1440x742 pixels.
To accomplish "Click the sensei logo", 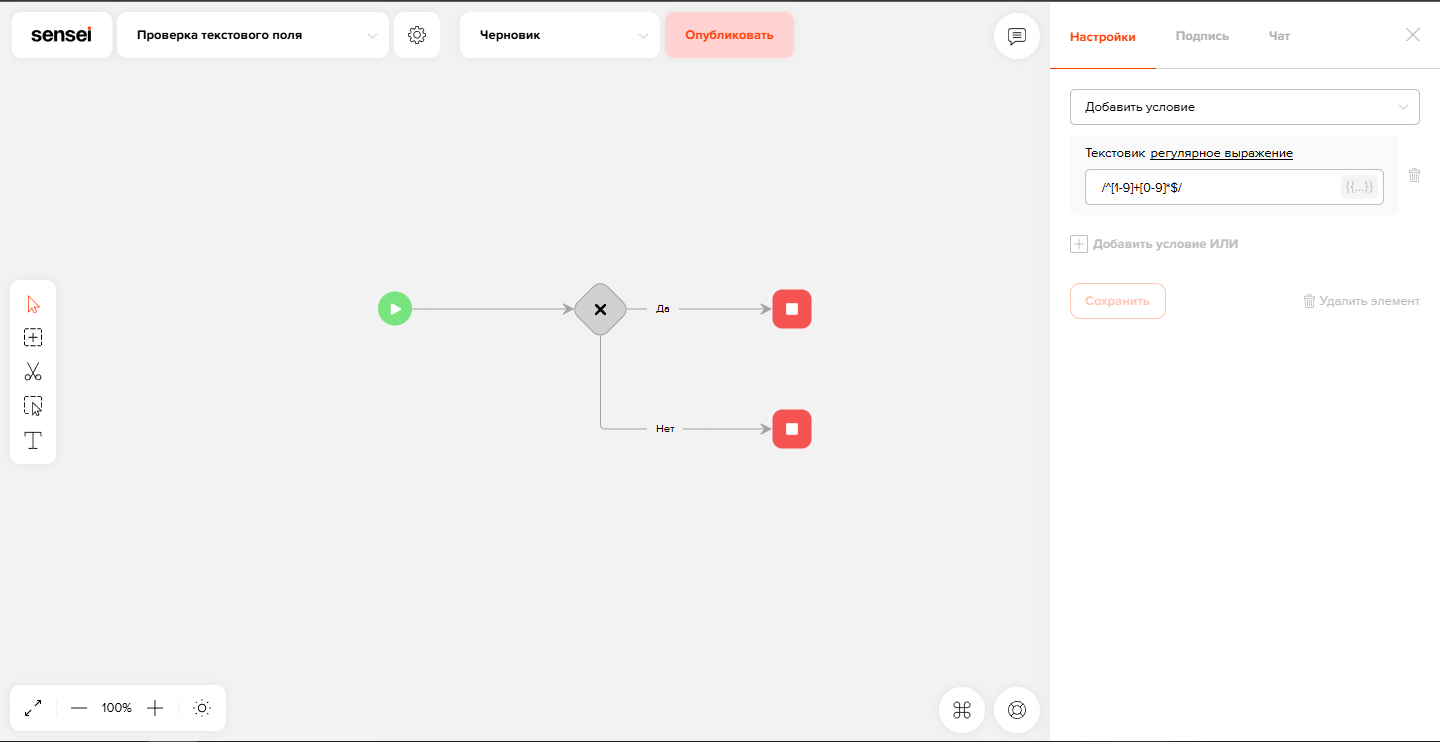I will click(61, 35).
